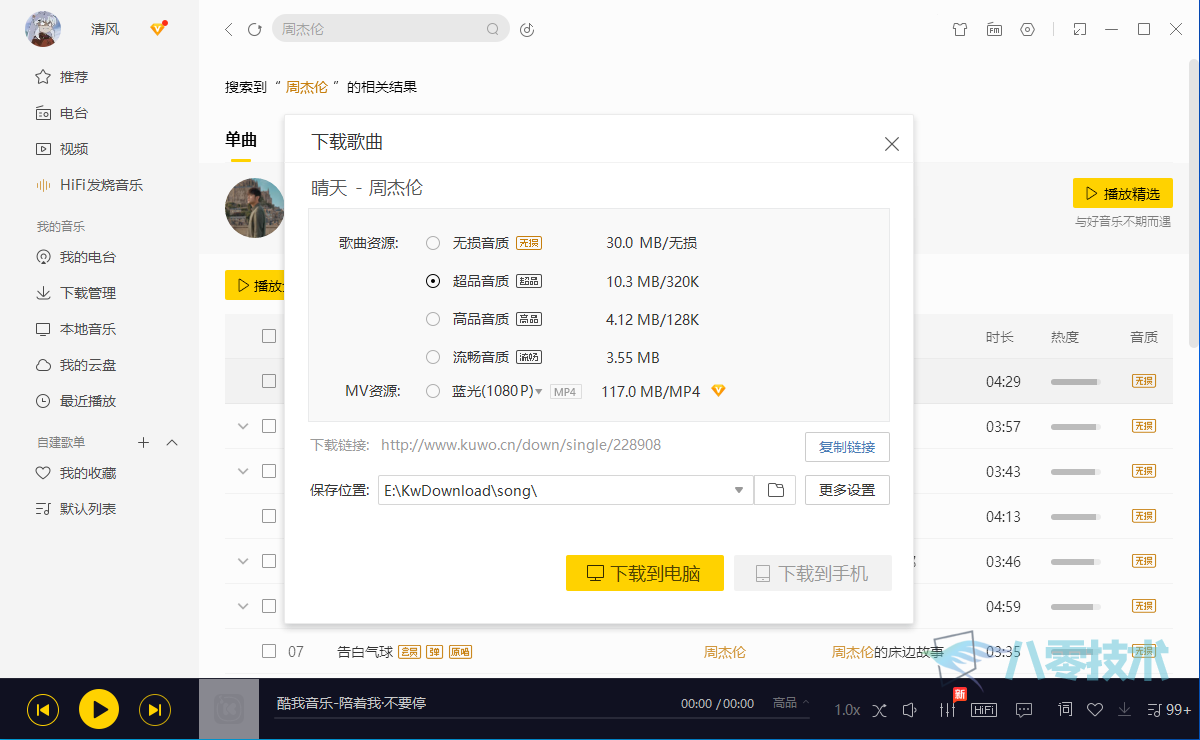Screen dimensions: 1200x740
Task: Open the song recognition icon beside search
Action: pos(528,29)
